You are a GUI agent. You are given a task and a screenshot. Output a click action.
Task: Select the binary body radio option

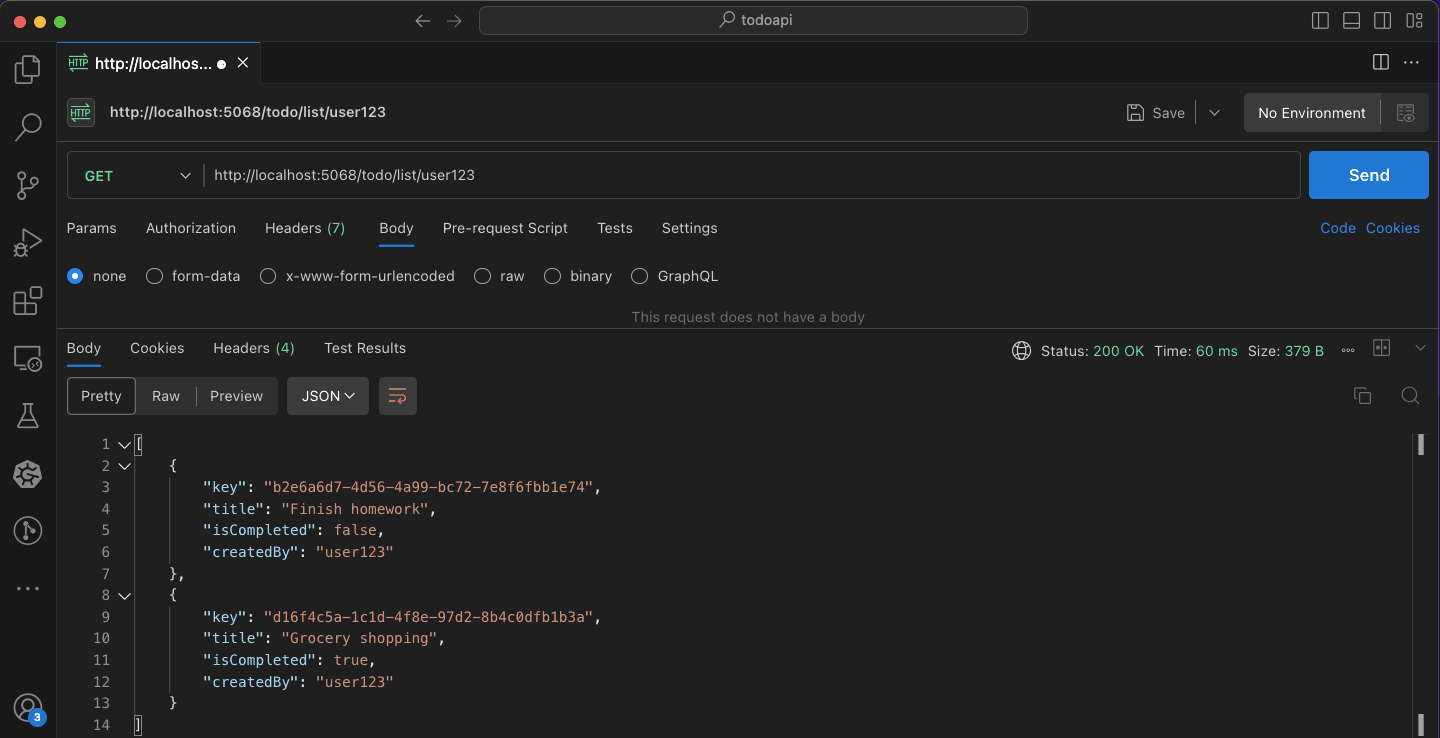552,276
